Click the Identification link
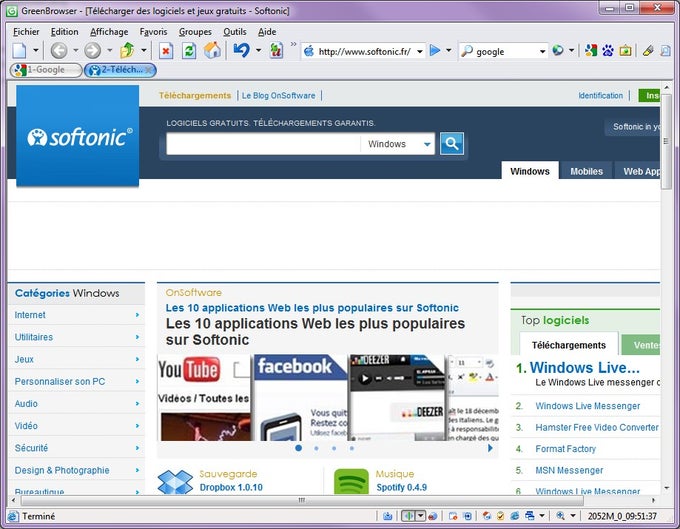This screenshot has height=529, width=680. click(x=600, y=95)
